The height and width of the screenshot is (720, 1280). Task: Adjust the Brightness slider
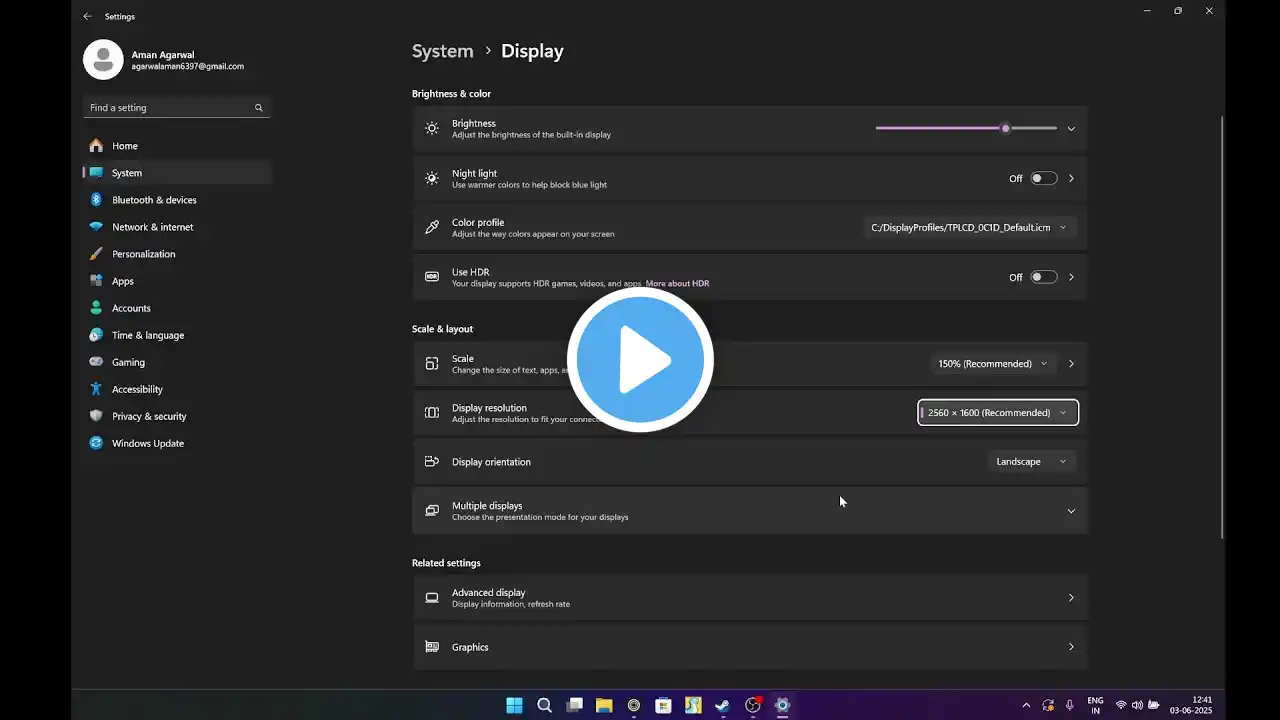[966, 128]
